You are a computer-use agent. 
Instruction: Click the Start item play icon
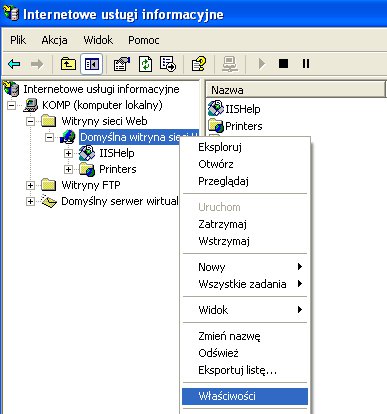pyautogui.click(x=262, y=64)
